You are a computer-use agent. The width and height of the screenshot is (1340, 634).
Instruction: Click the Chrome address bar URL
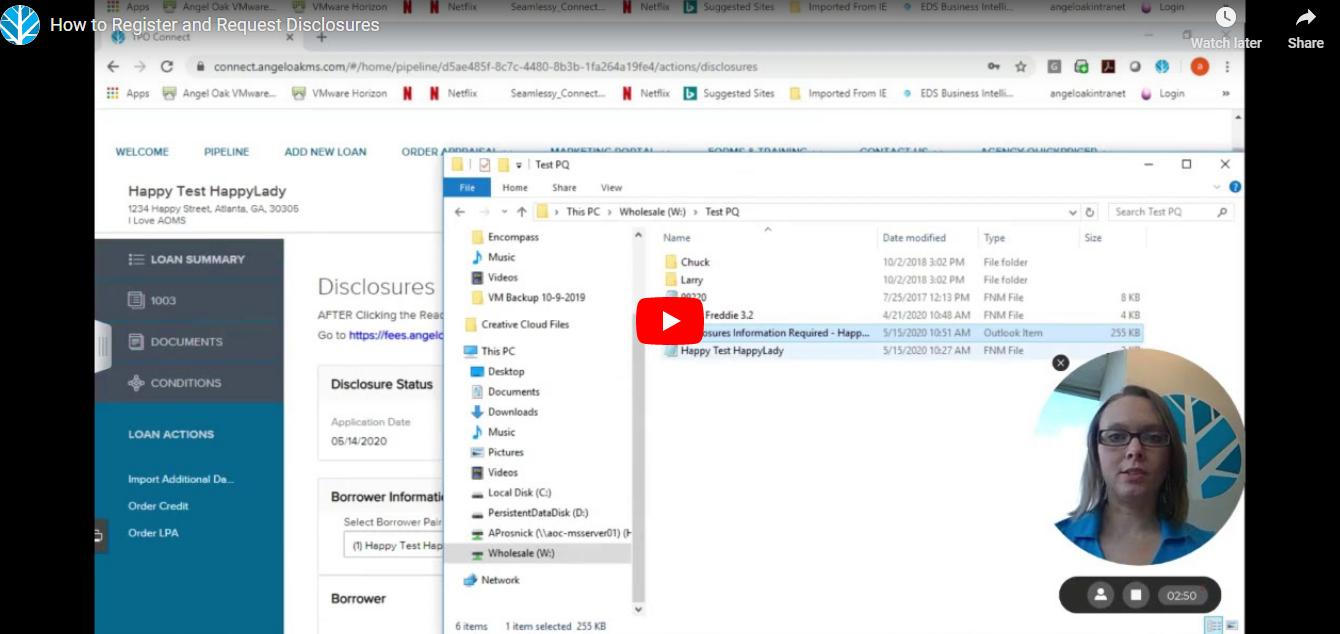click(485, 67)
